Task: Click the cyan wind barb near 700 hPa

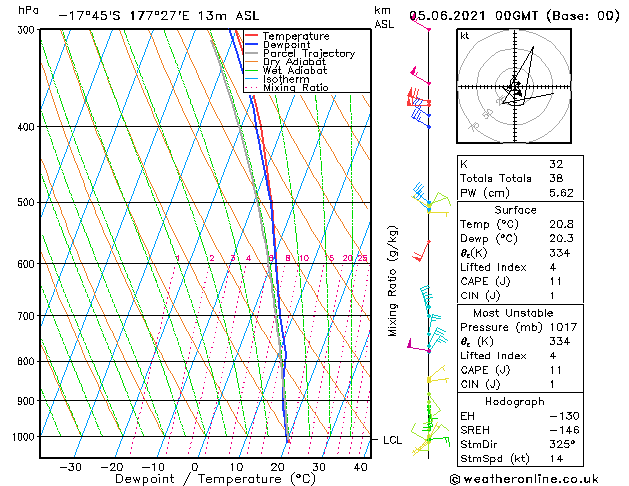Action: point(431,318)
